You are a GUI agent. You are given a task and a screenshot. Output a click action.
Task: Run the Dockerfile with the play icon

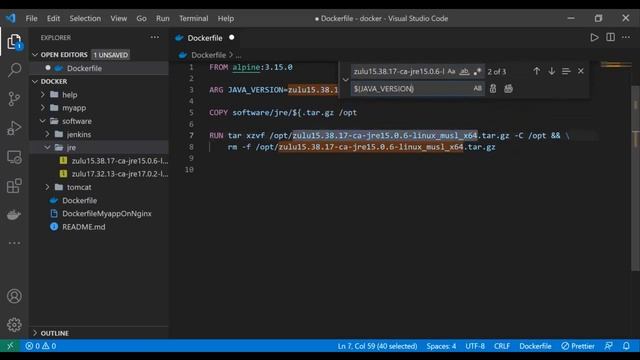pyautogui.click(x=594, y=38)
